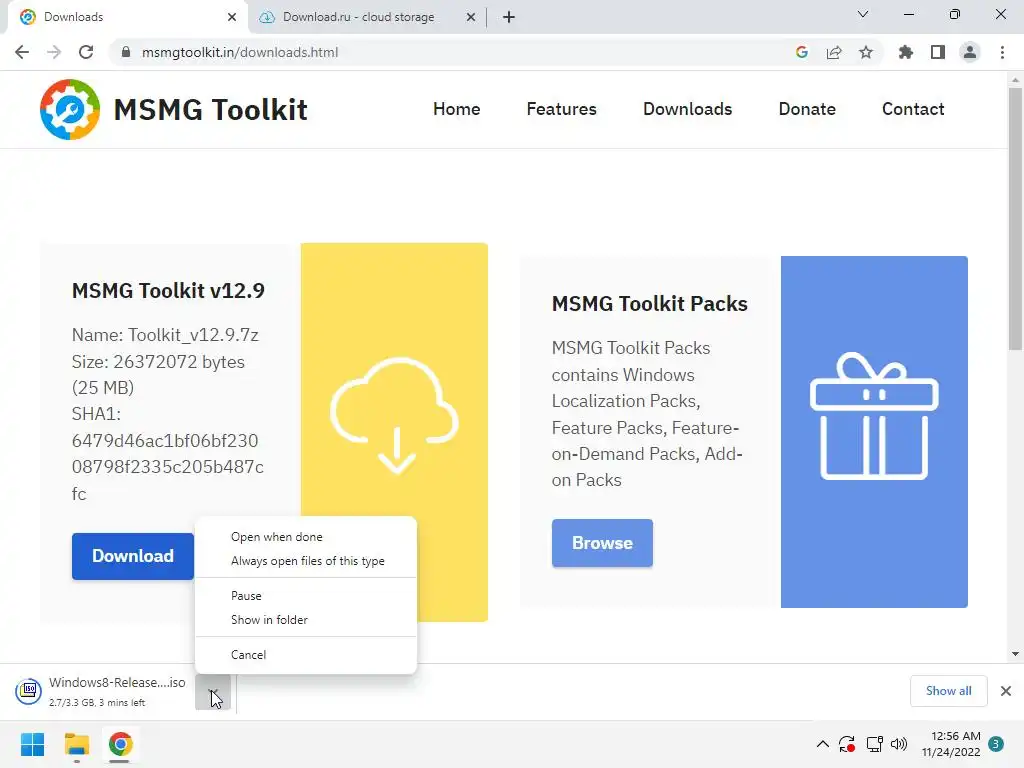Open the Contact nav link
This screenshot has width=1024, height=768.
coord(913,109)
